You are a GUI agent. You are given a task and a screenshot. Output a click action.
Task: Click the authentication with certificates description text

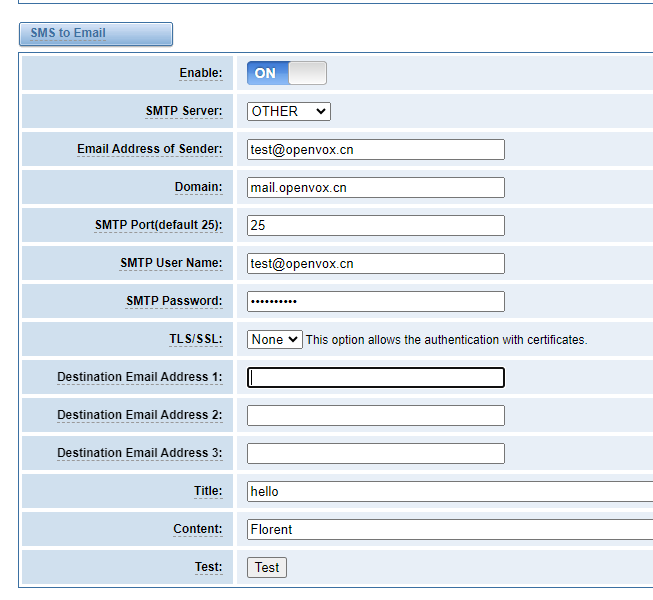(x=446, y=340)
